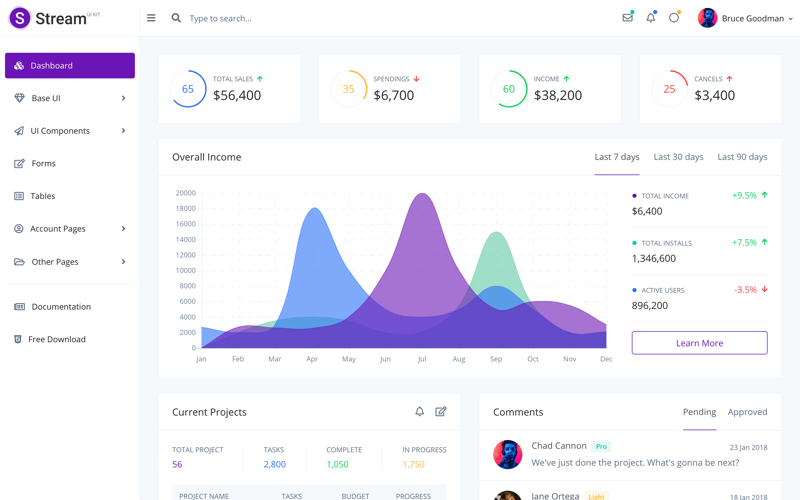Image resolution: width=800 pixels, height=500 pixels.
Task: Select the Approved comments tab
Action: (x=747, y=412)
